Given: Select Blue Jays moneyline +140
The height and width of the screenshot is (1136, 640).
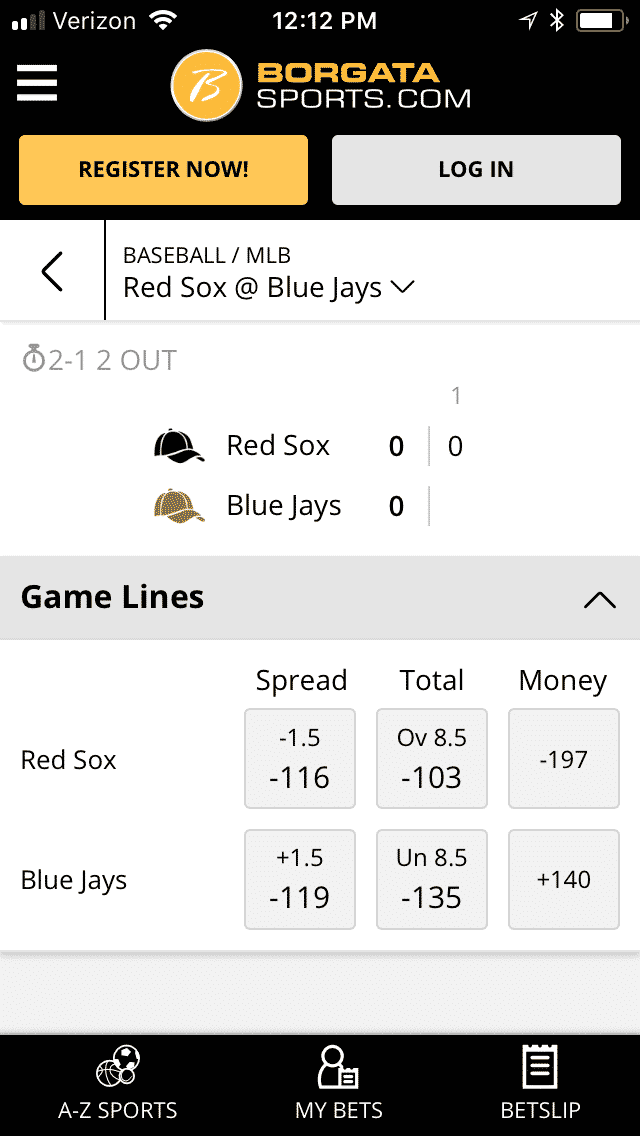Looking at the screenshot, I should (563, 879).
